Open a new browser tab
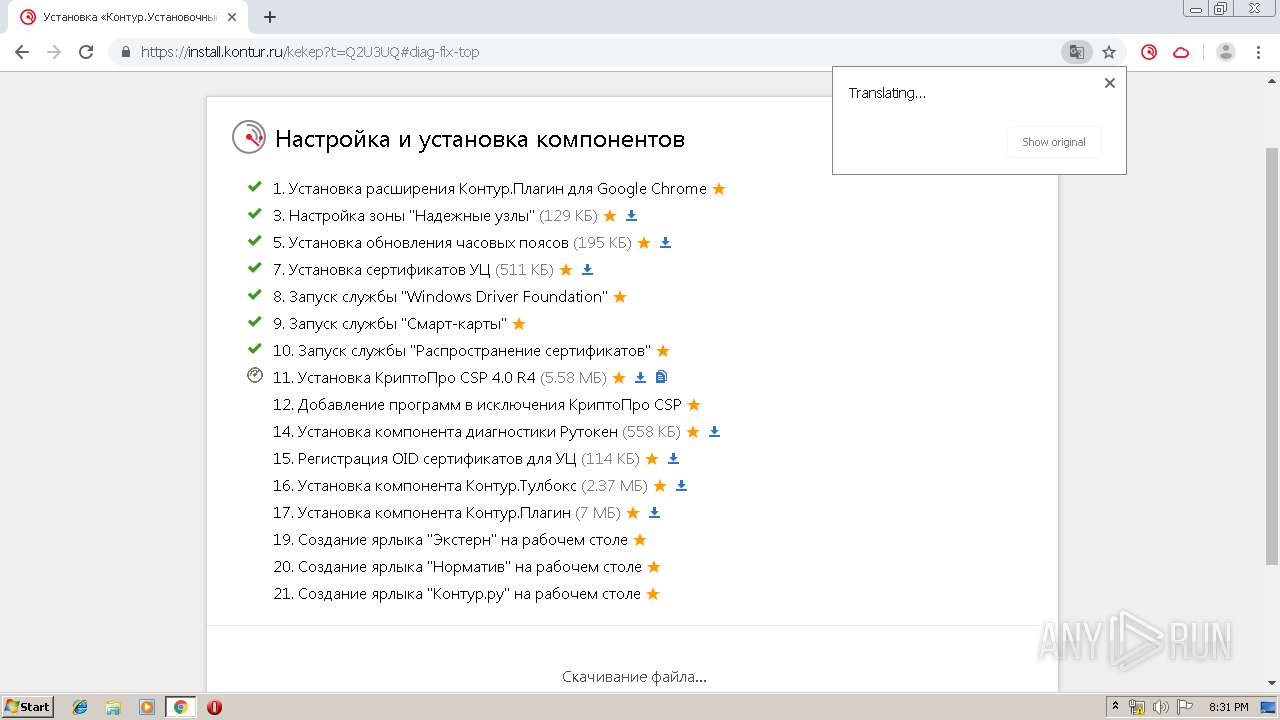This screenshot has width=1280, height=720. click(x=270, y=17)
